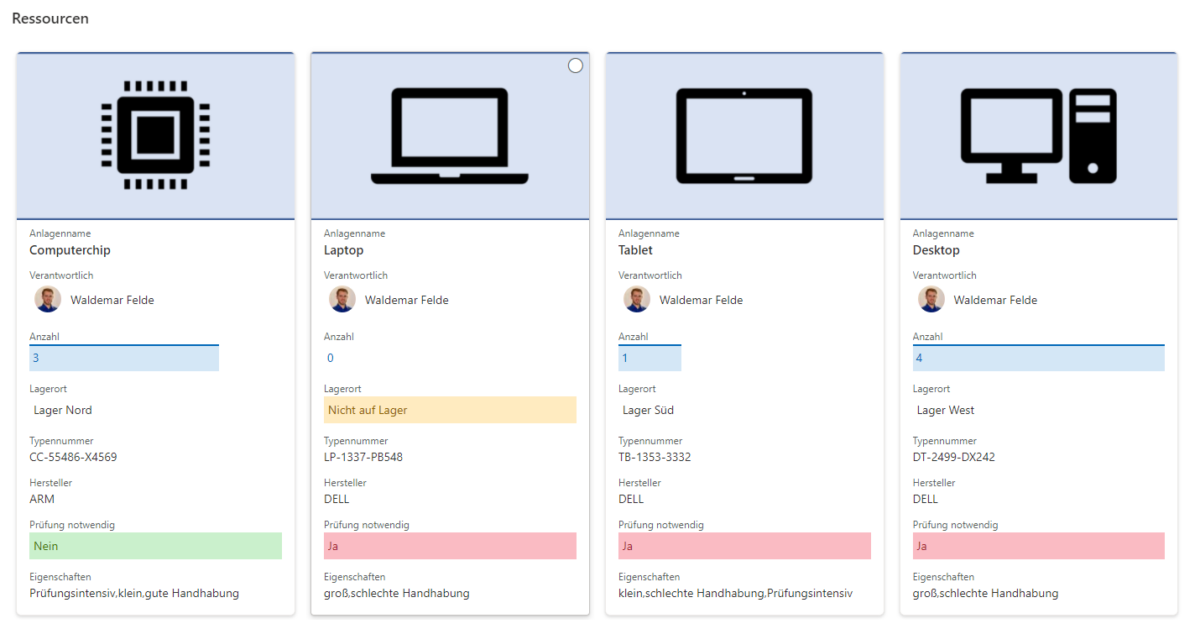Viewport: 1200px width, 629px height.
Task: Click Waldemar Felde's avatar on the Desktop card
Action: (x=931, y=299)
